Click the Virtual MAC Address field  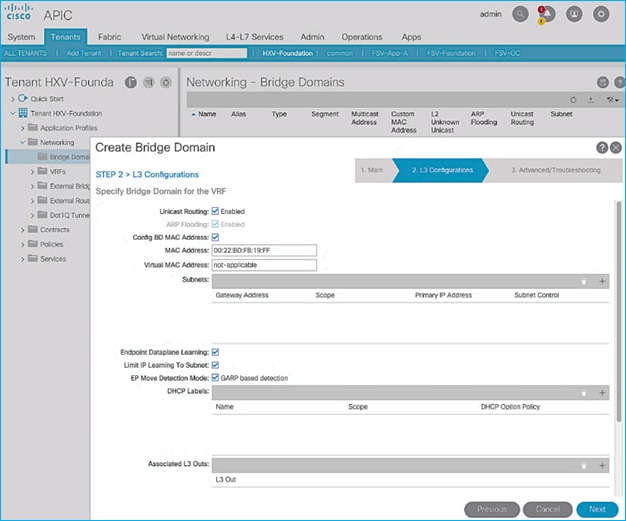264,265
